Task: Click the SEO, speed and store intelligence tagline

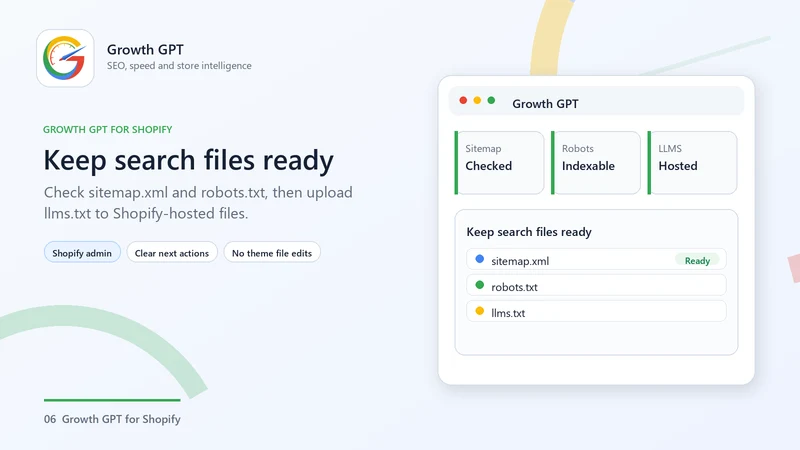Action: click(x=179, y=66)
